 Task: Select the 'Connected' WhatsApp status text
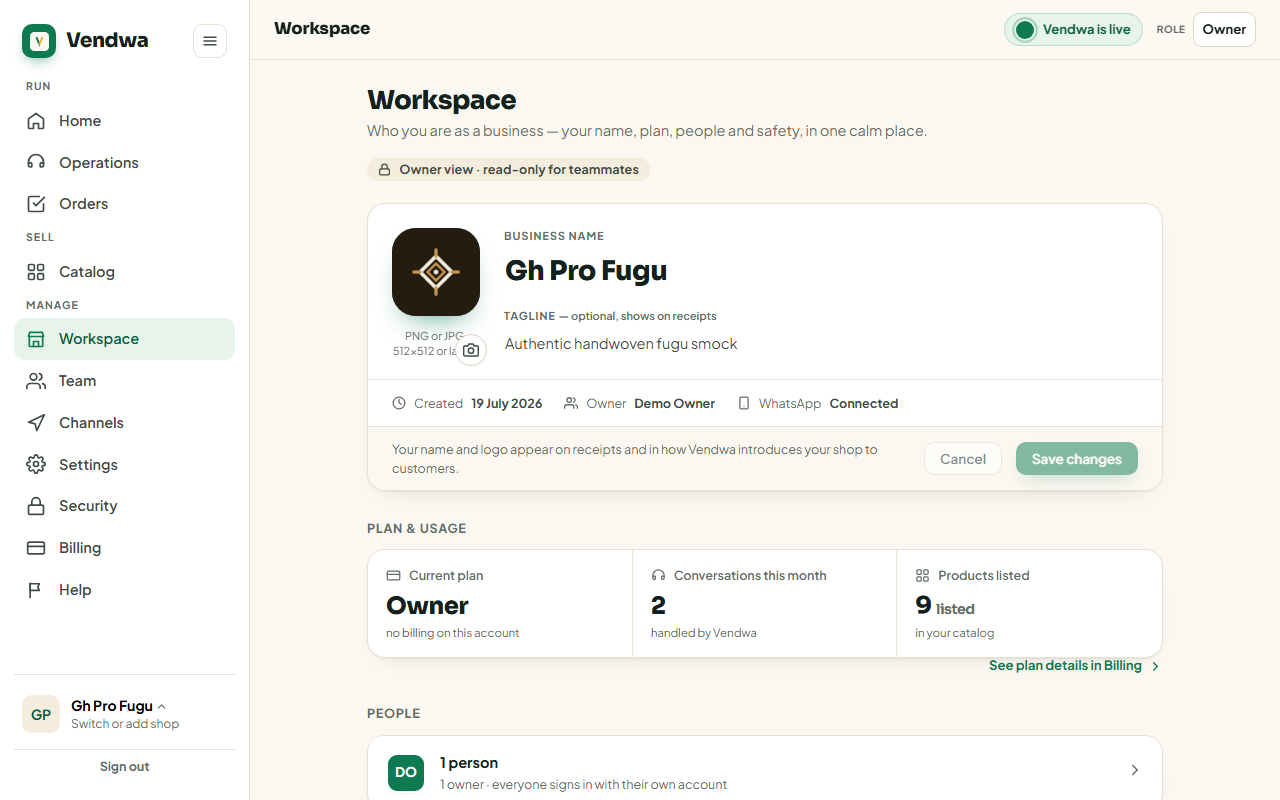click(x=864, y=404)
